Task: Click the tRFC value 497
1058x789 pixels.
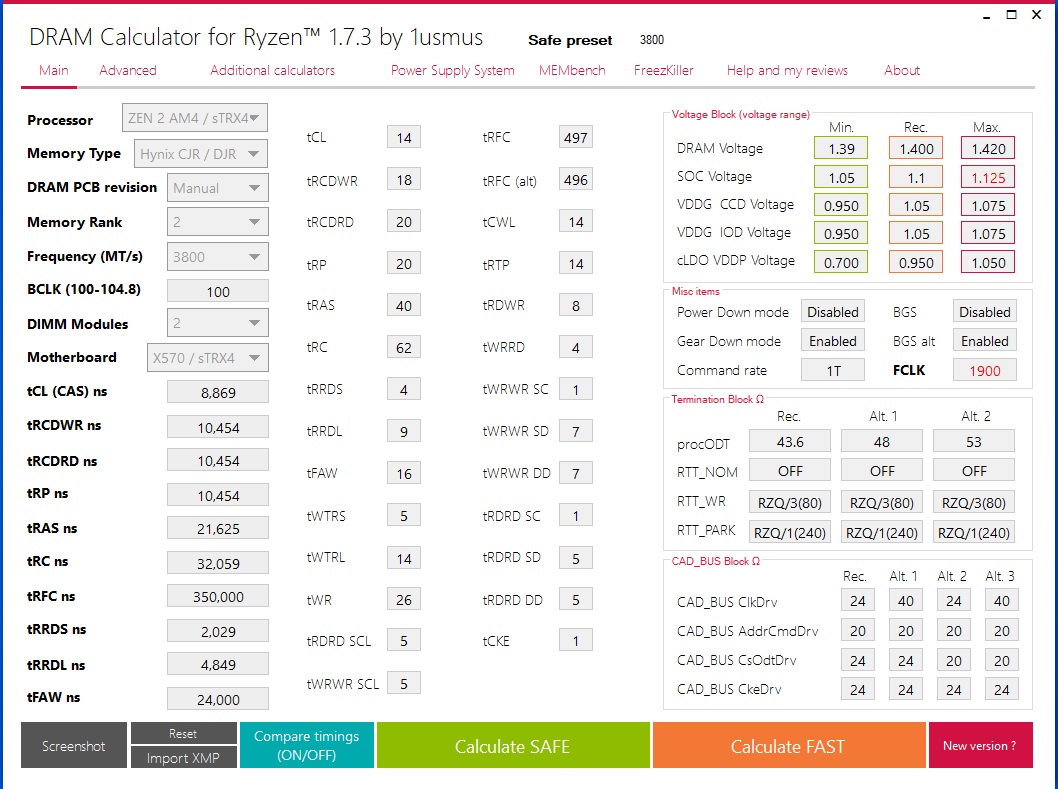Action: click(x=576, y=137)
